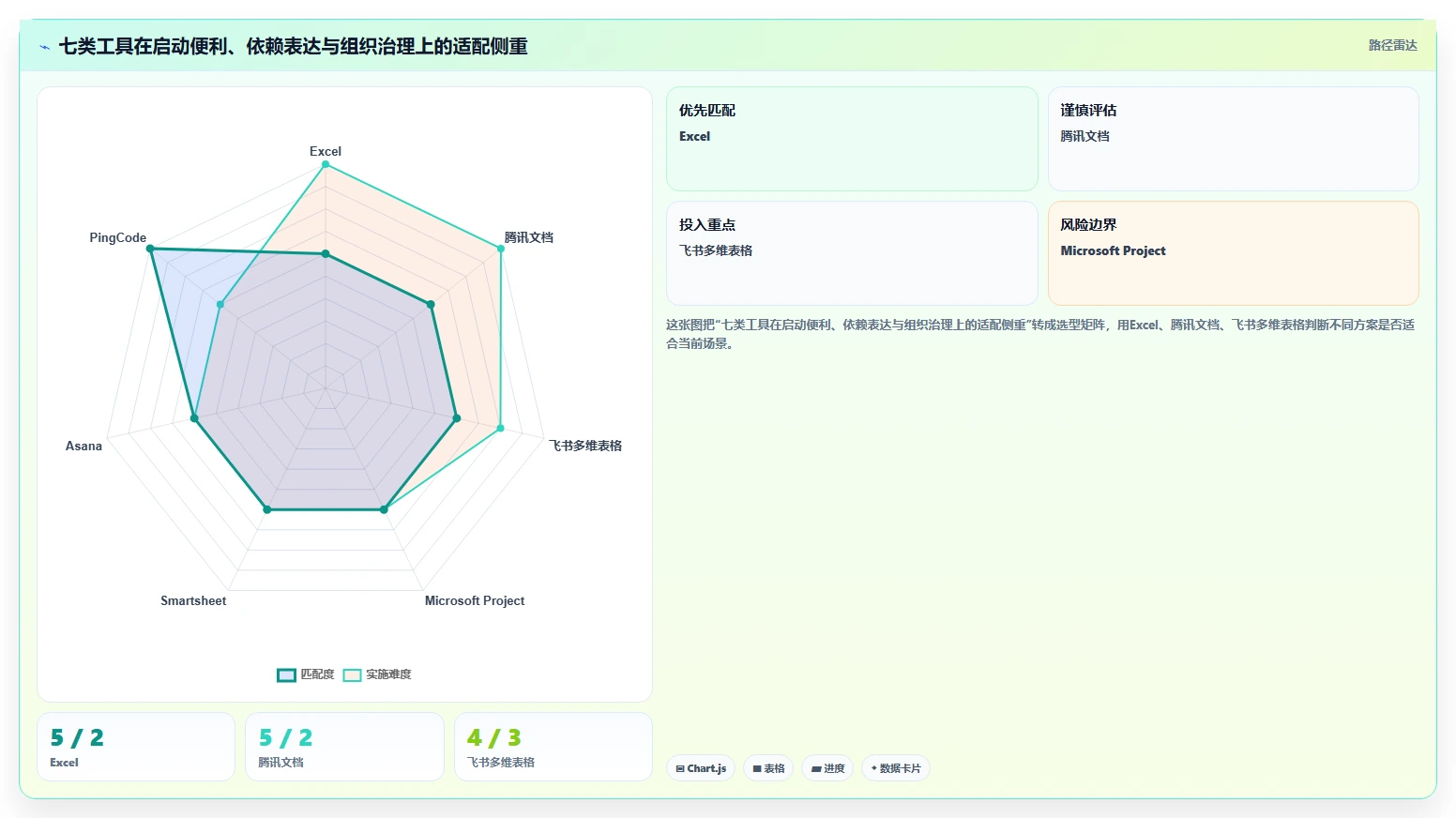Click the 匹配度 data point on PingCode axis
1456x818 pixels.
pyautogui.click(x=151, y=249)
